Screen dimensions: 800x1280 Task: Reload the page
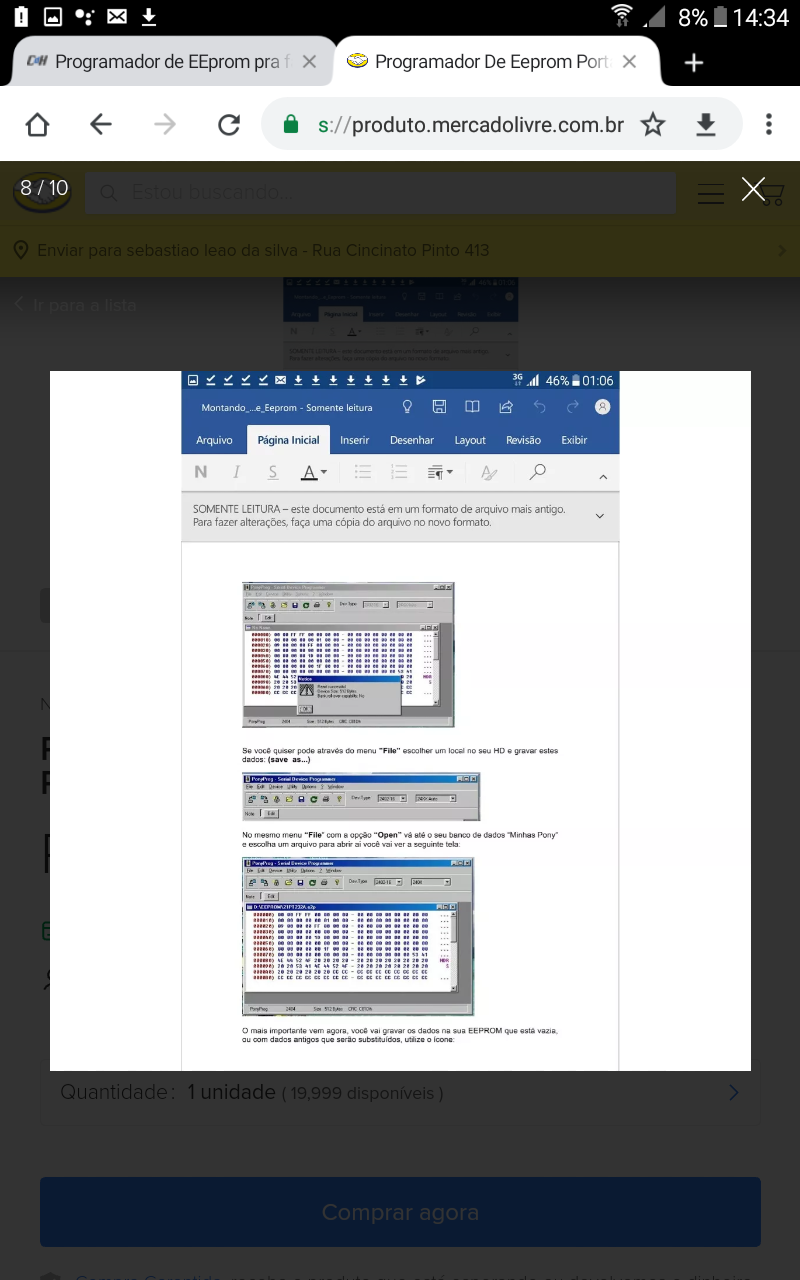click(229, 124)
